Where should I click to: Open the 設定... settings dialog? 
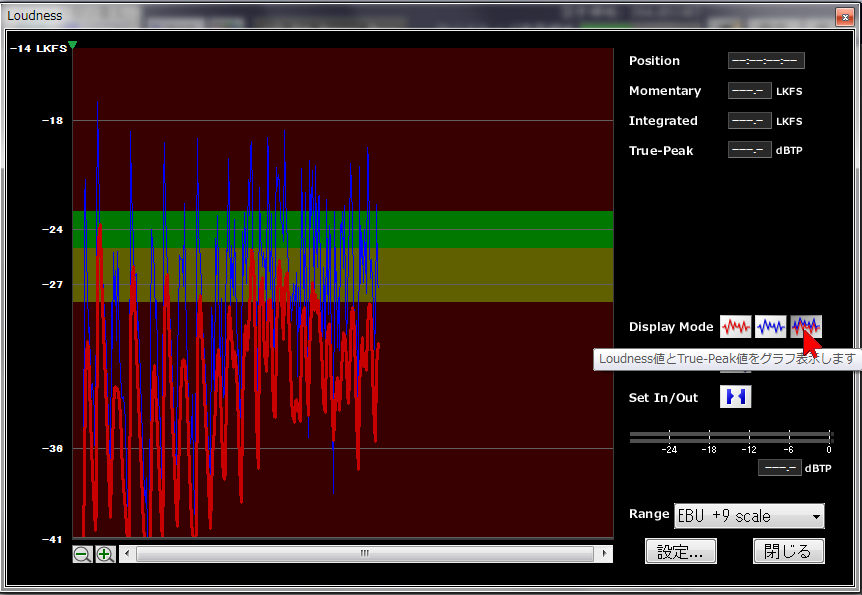point(680,551)
